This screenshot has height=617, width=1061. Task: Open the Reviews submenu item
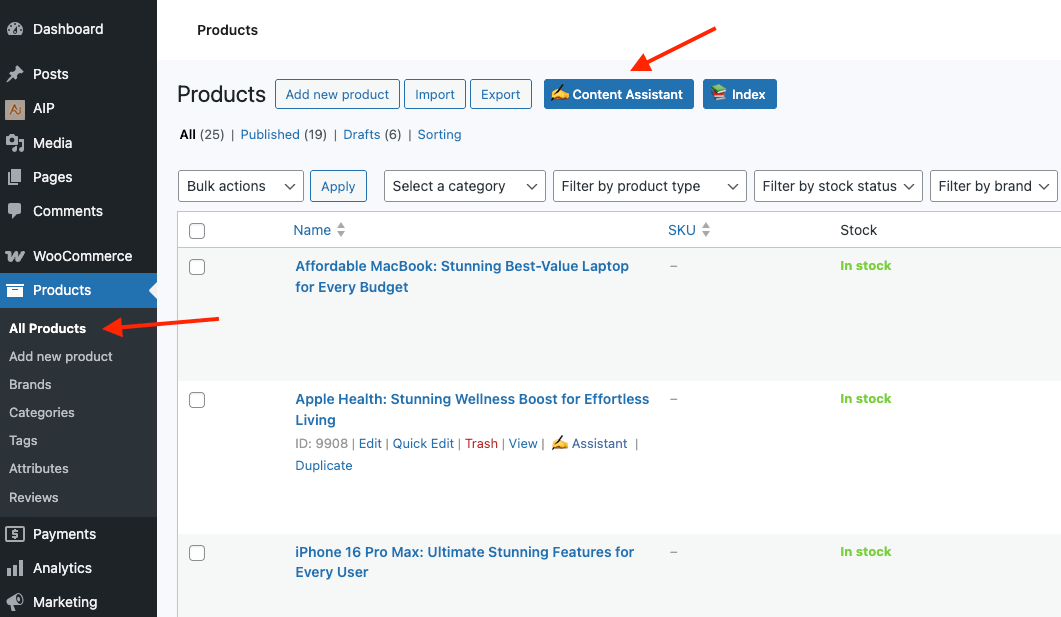(34, 497)
